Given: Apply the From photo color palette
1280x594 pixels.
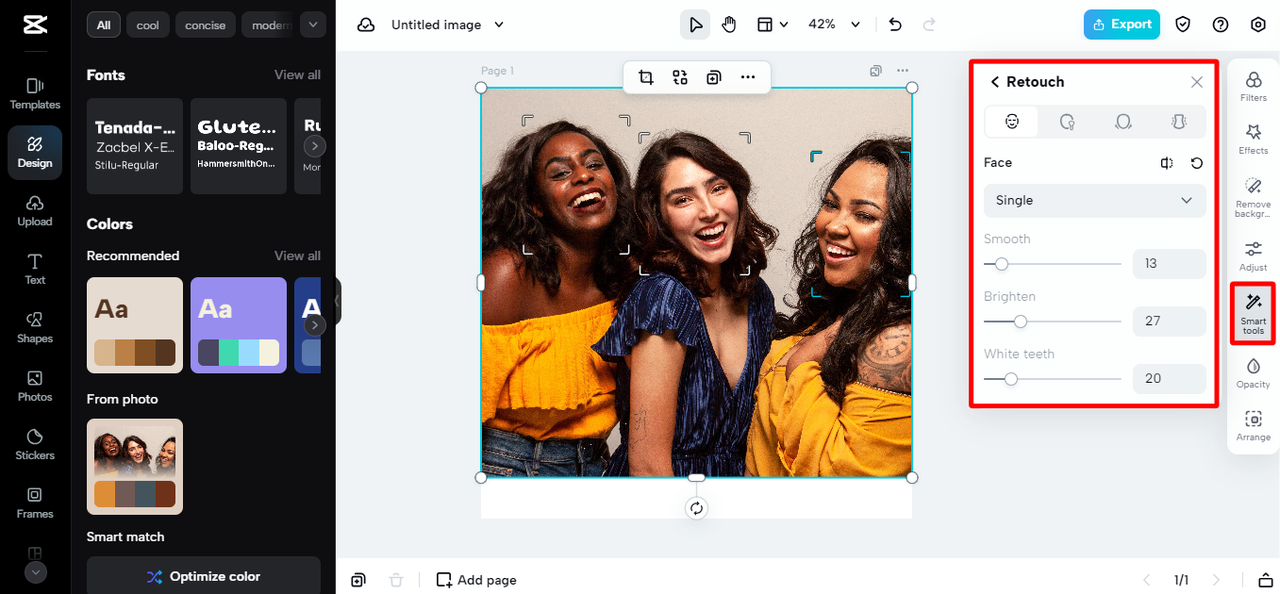Looking at the screenshot, I should [135, 467].
